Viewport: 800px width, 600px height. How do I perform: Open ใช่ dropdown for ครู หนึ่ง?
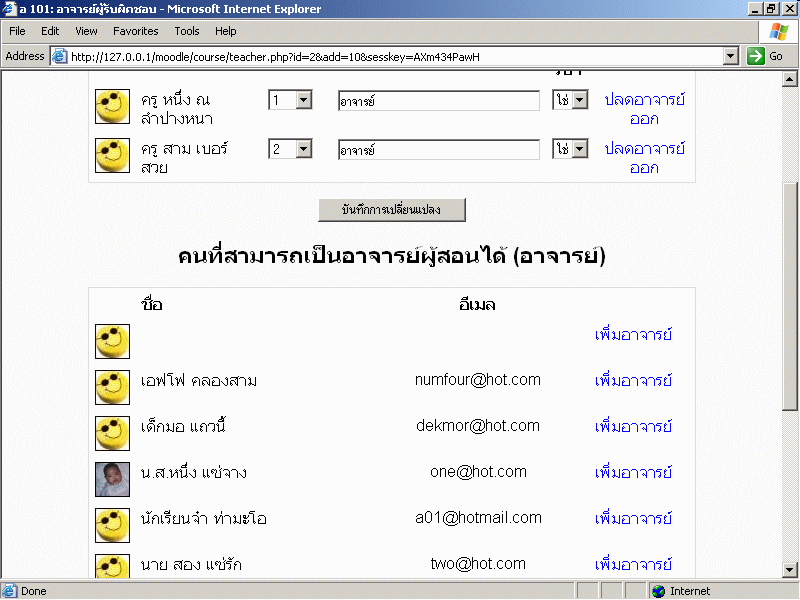[x=578, y=100]
